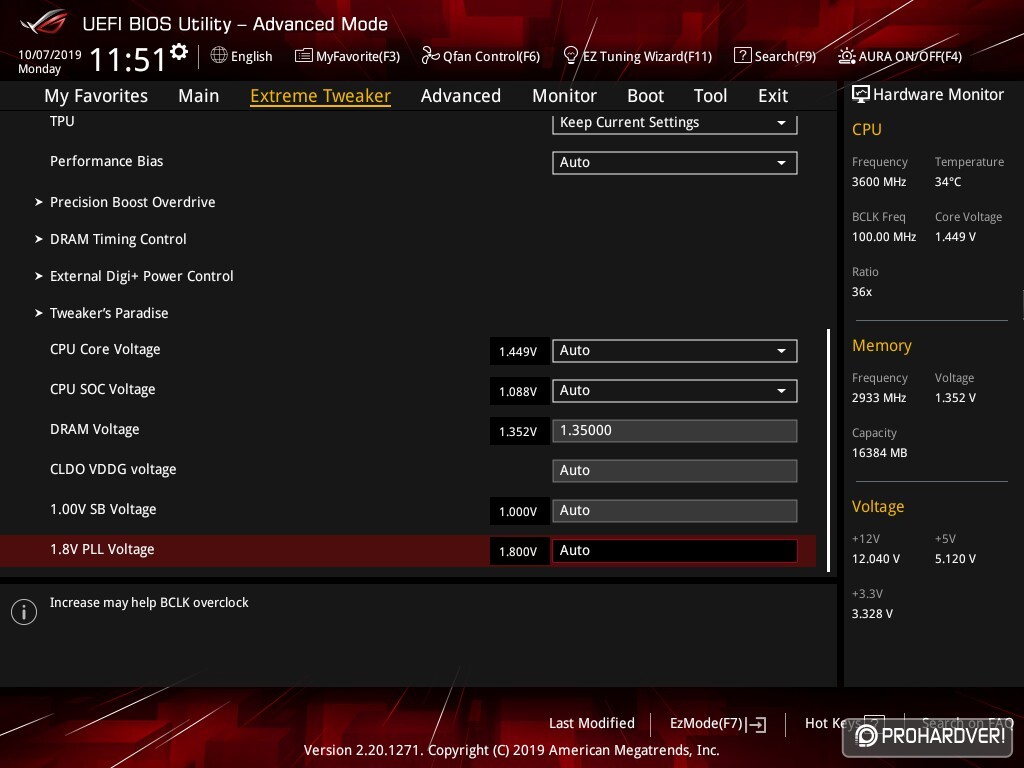
Task: Click the 5.120 V reading
Action: coord(955,559)
